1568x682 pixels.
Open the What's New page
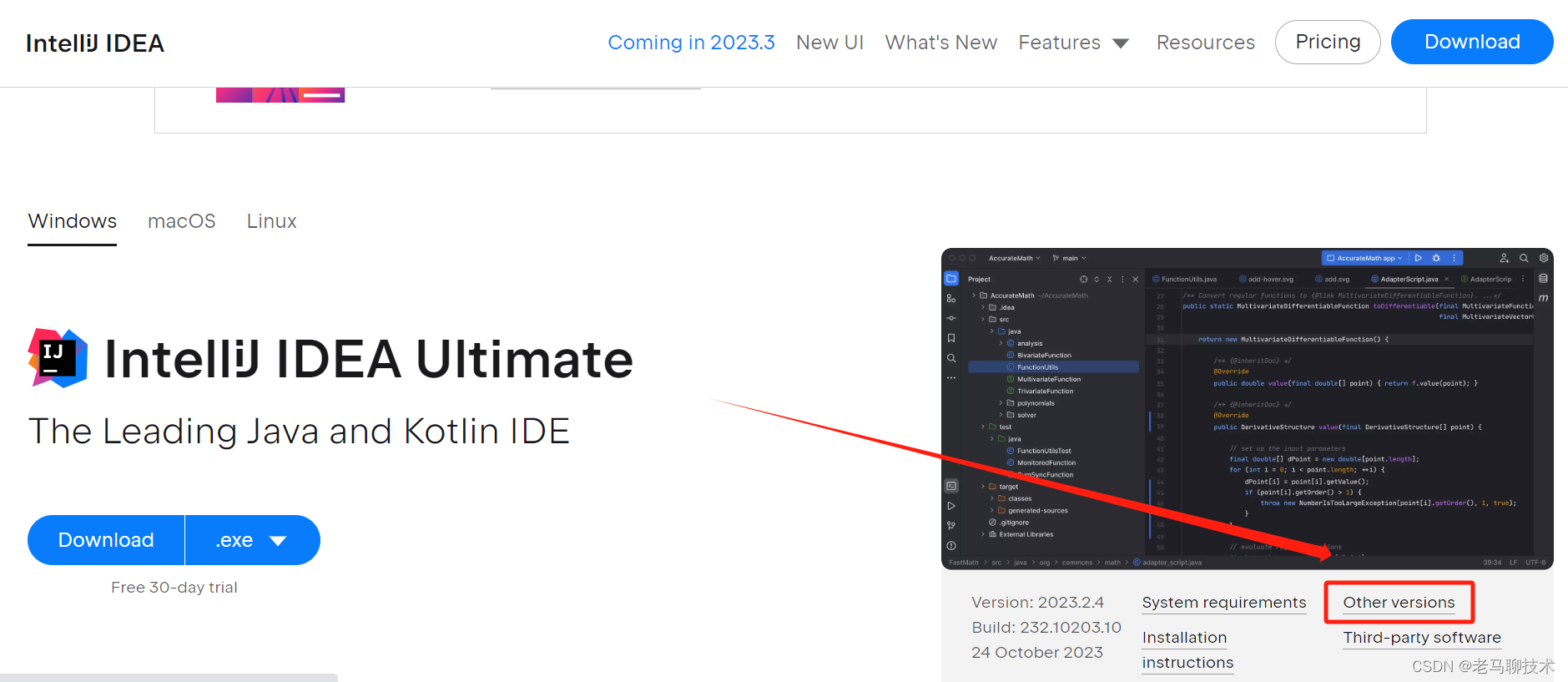coord(940,43)
